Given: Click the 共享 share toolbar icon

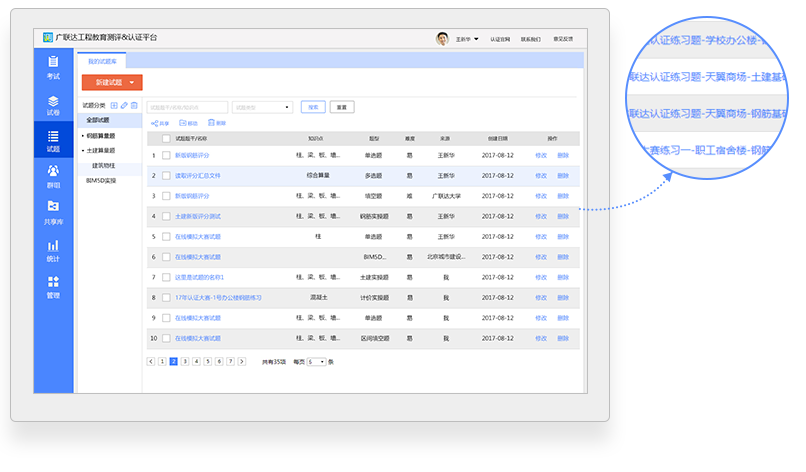Looking at the screenshot, I should [158, 122].
